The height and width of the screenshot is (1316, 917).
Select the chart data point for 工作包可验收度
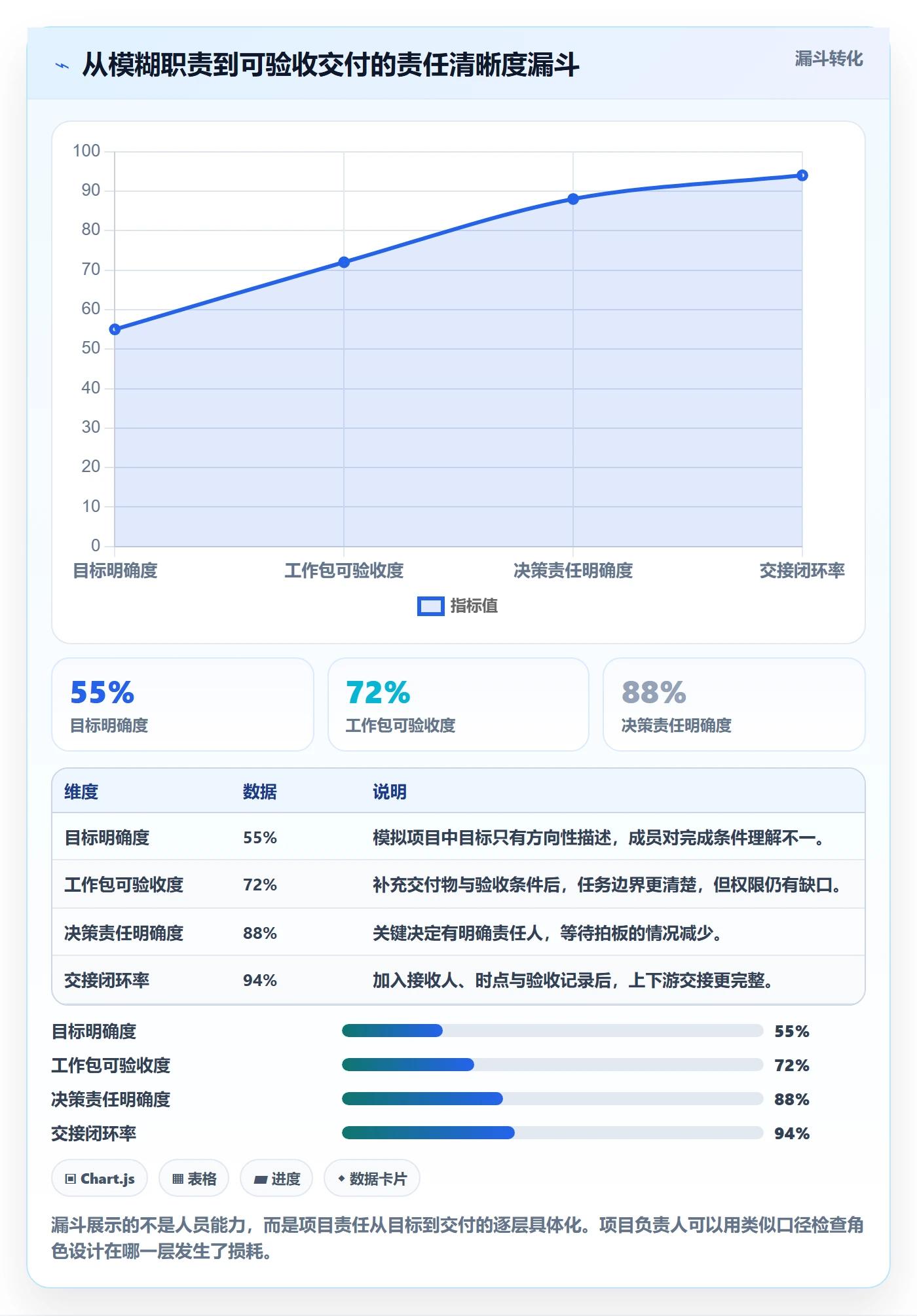344,262
